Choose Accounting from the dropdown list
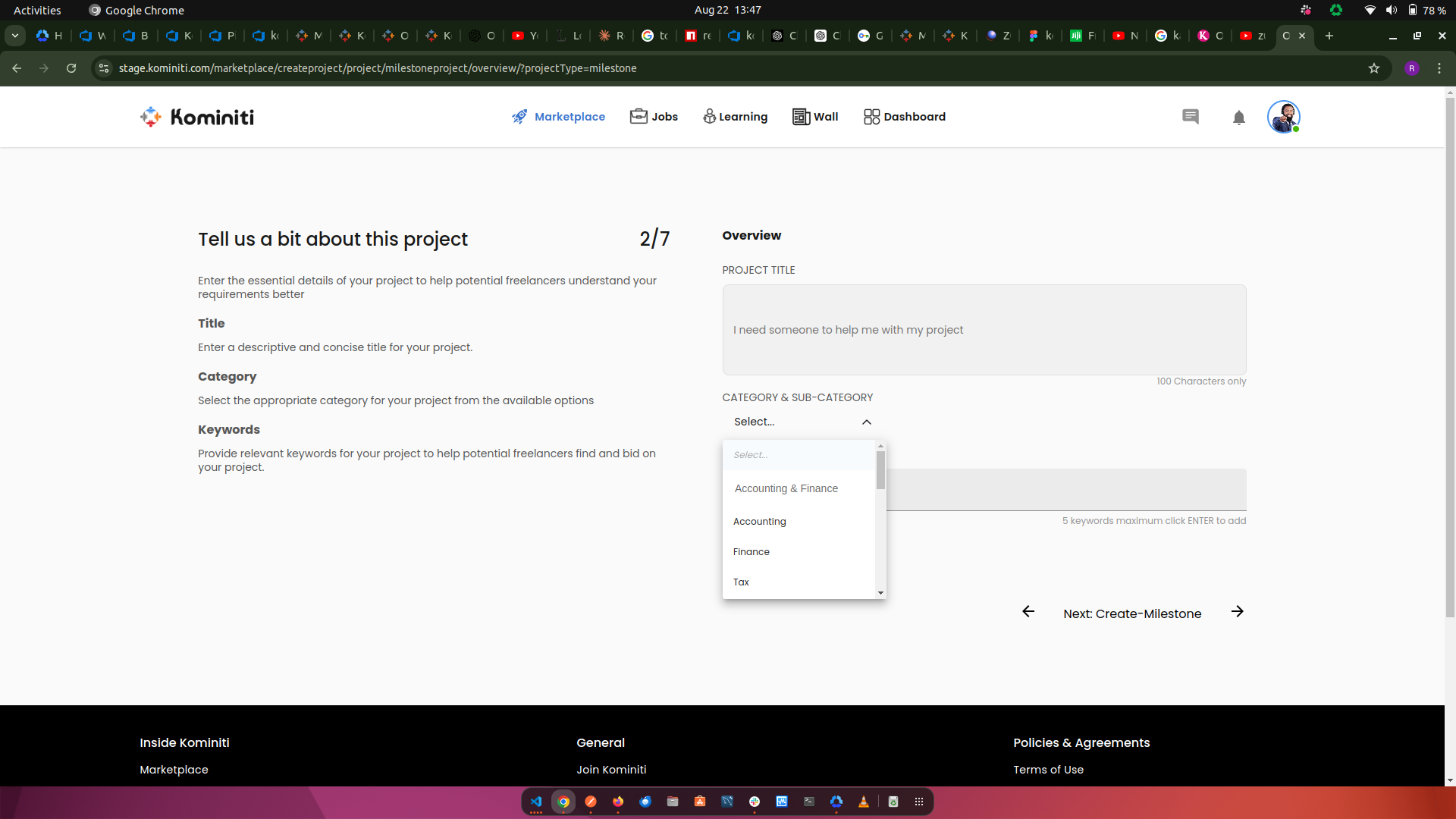This screenshot has width=1456, height=819. (759, 522)
